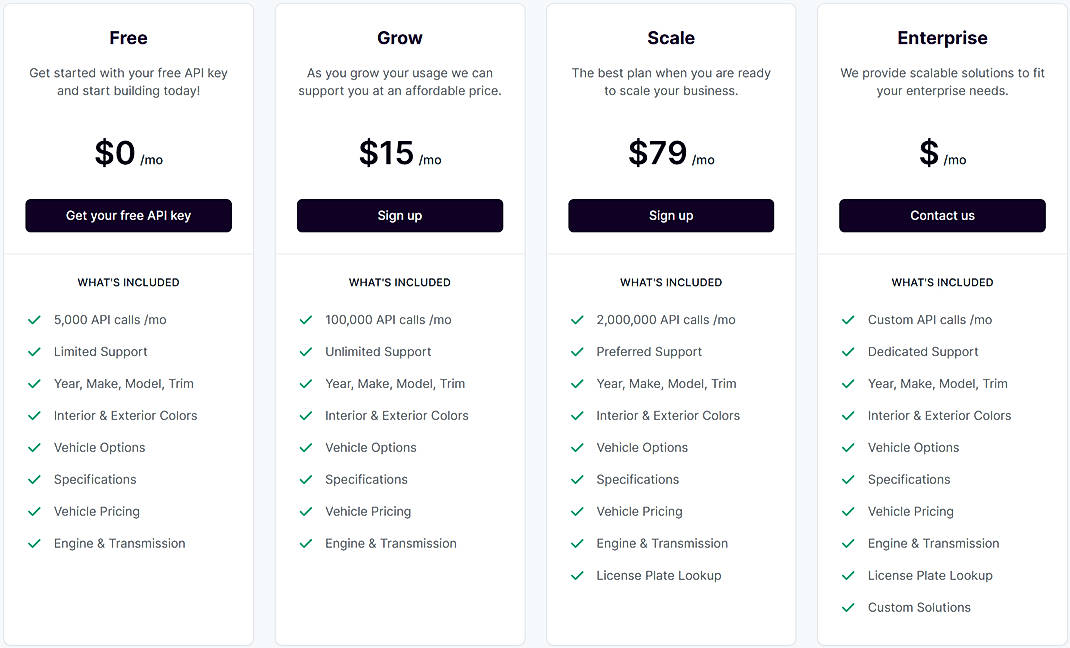
Task: Click the checkmark beside Preferred Support
Action: [x=577, y=351]
